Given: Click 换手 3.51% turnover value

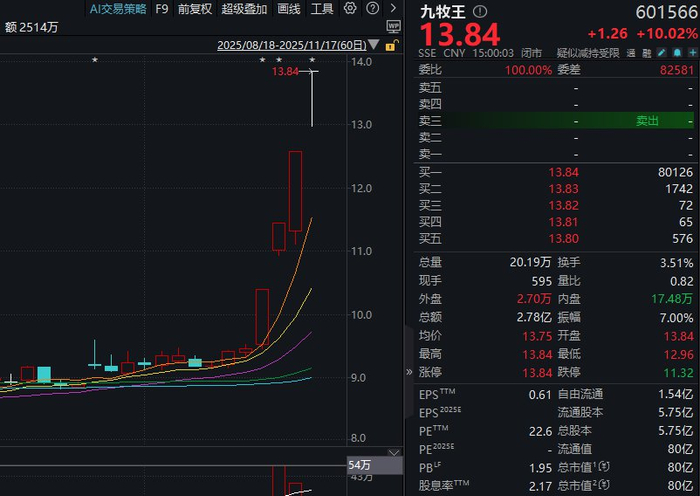Looking at the screenshot, I should [676, 263].
